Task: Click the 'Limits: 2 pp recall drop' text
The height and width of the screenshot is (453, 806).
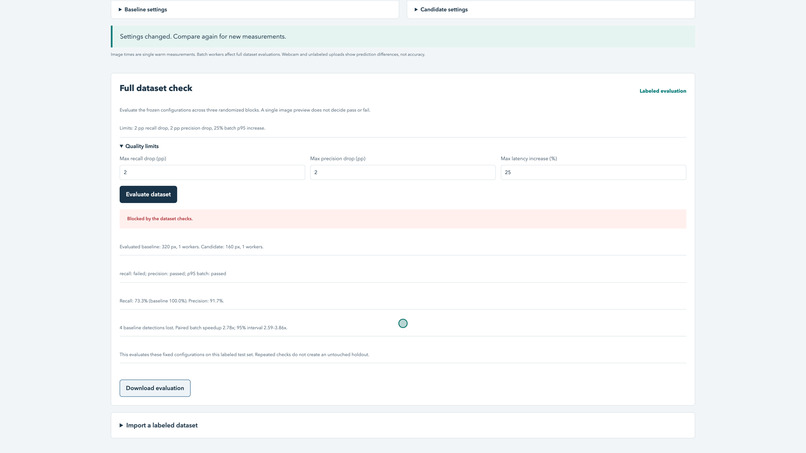Action: click(x=192, y=128)
